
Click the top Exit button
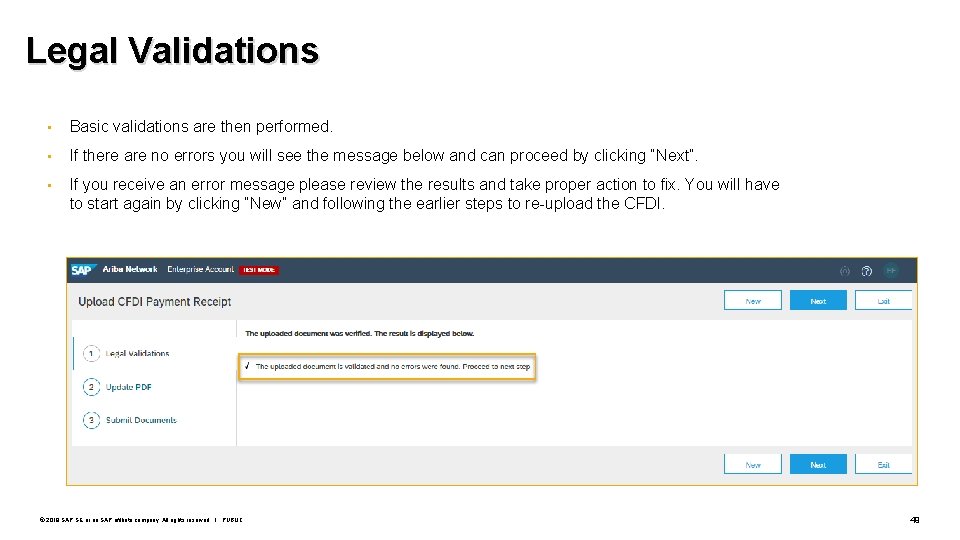click(x=883, y=301)
